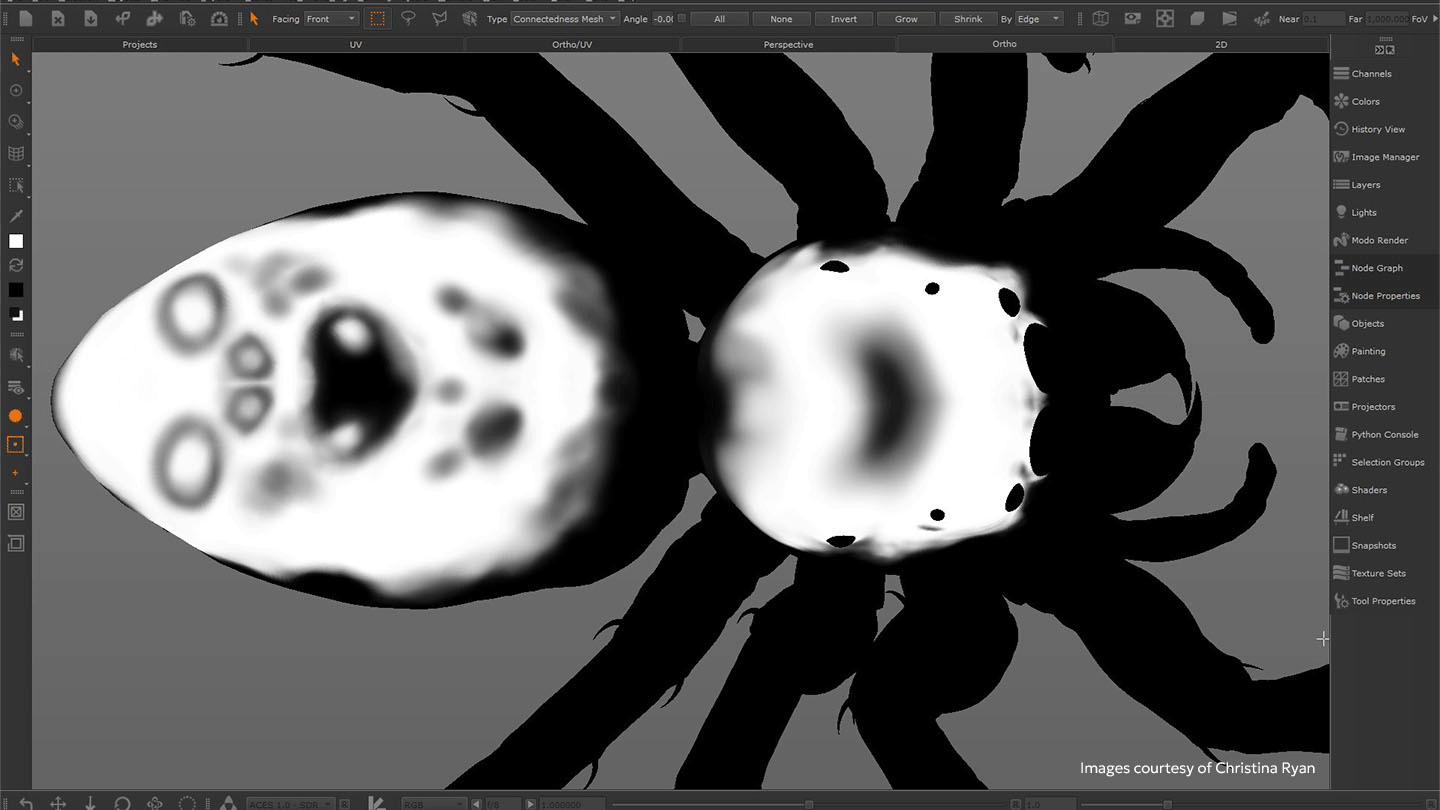Switch to the UV tab

[356, 44]
